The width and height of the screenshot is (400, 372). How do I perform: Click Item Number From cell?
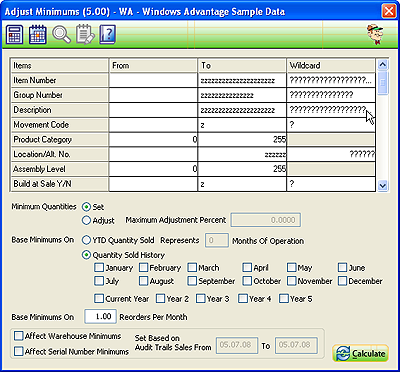tap(153, 80)
